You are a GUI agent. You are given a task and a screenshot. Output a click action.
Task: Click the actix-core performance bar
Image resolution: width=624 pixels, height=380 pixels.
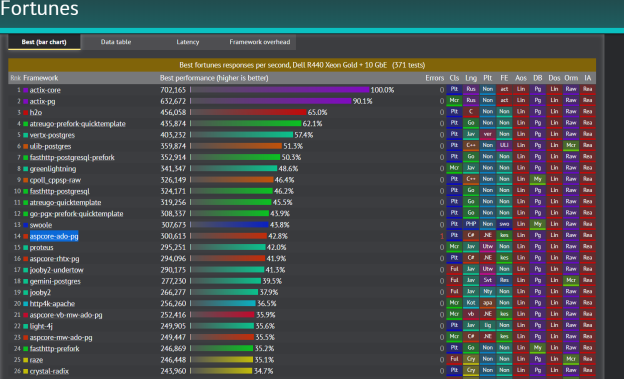point(280,90)
